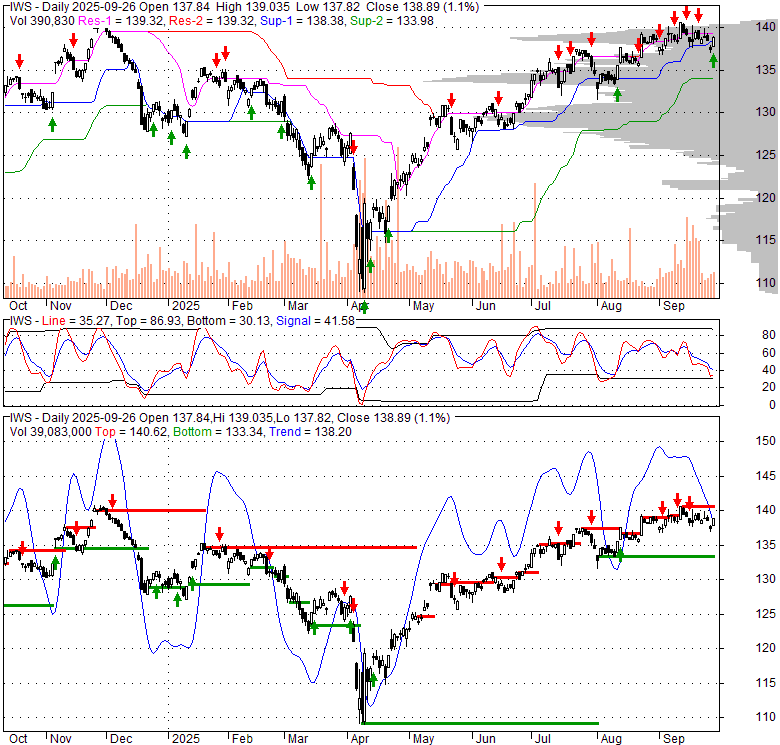Click the 'Trend = 138.20' label in the bottom chart

tap(310, 432)
